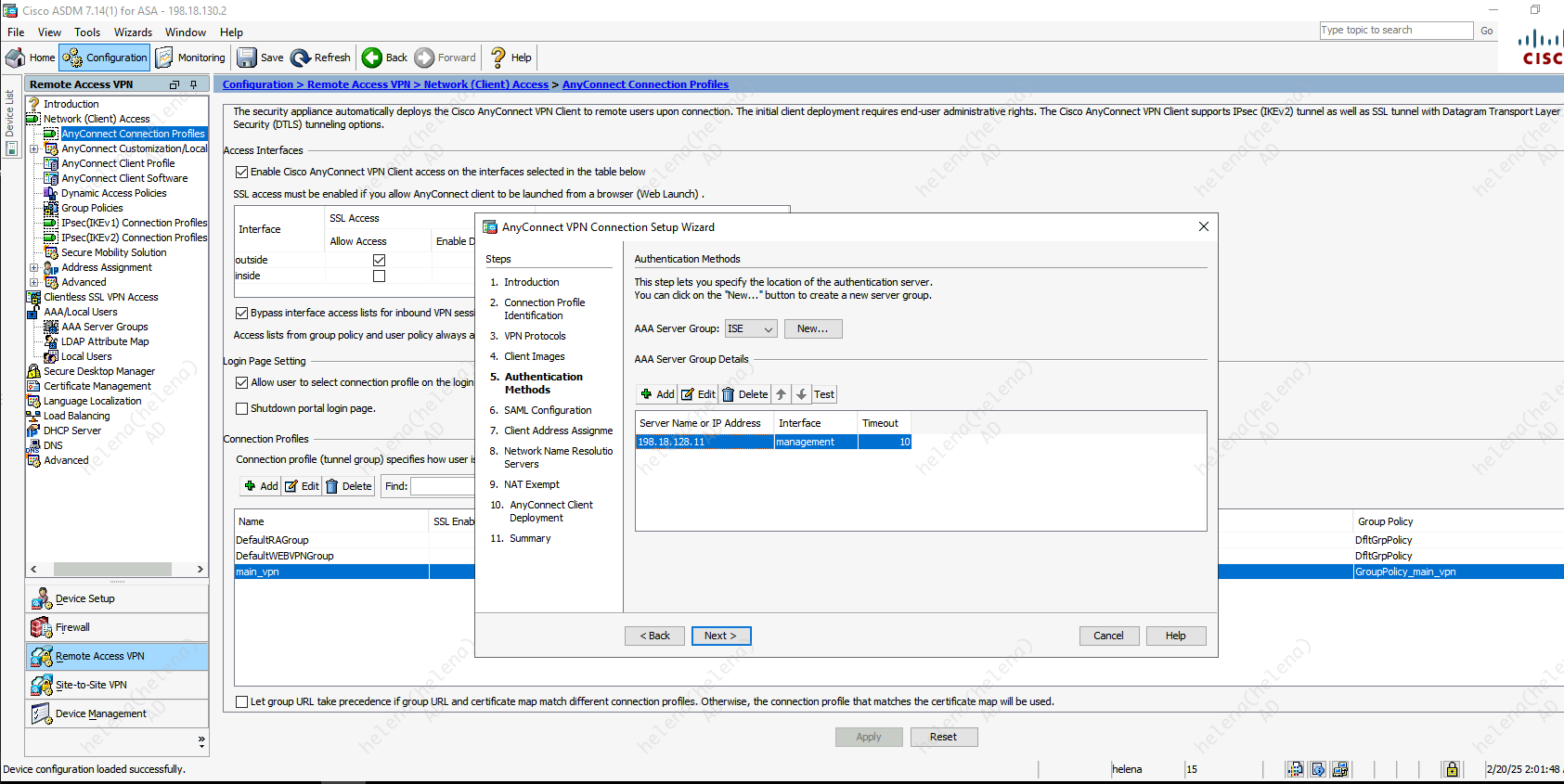The width and height of the screenshot is (1564, 784).
Task: Click the Save disk icon in toolbar
Action: 247,58
